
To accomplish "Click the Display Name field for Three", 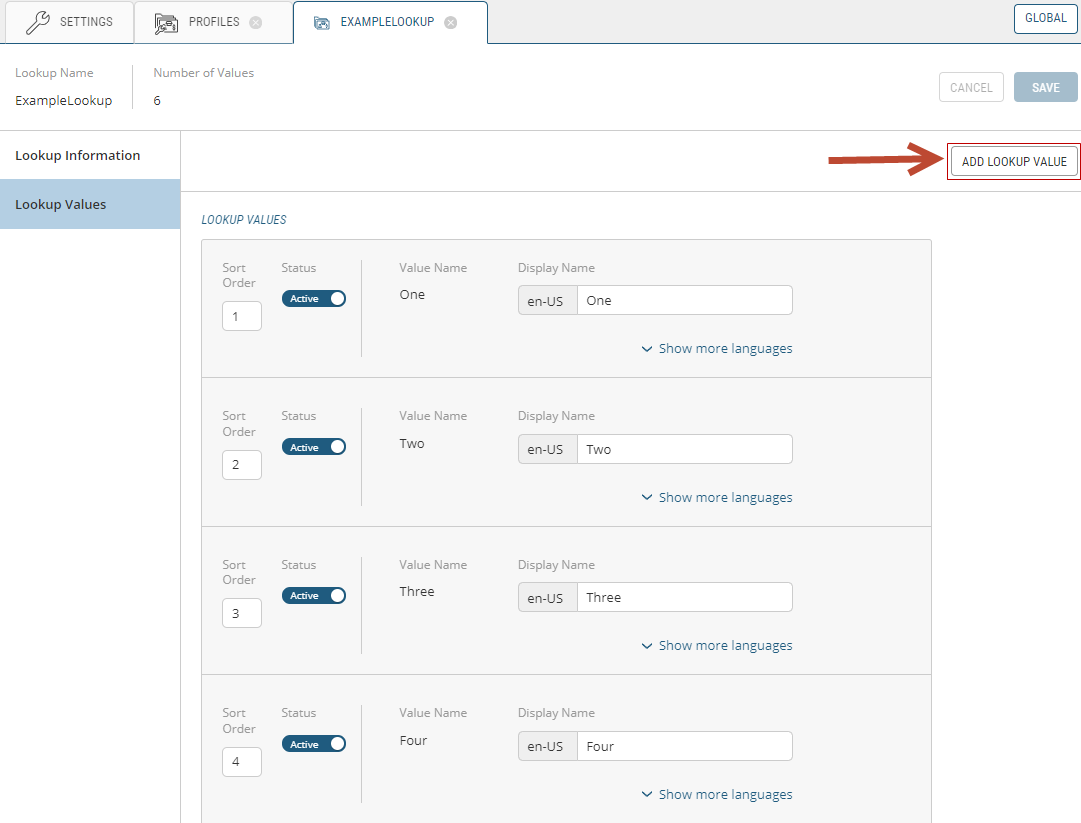I will [684, 598].
